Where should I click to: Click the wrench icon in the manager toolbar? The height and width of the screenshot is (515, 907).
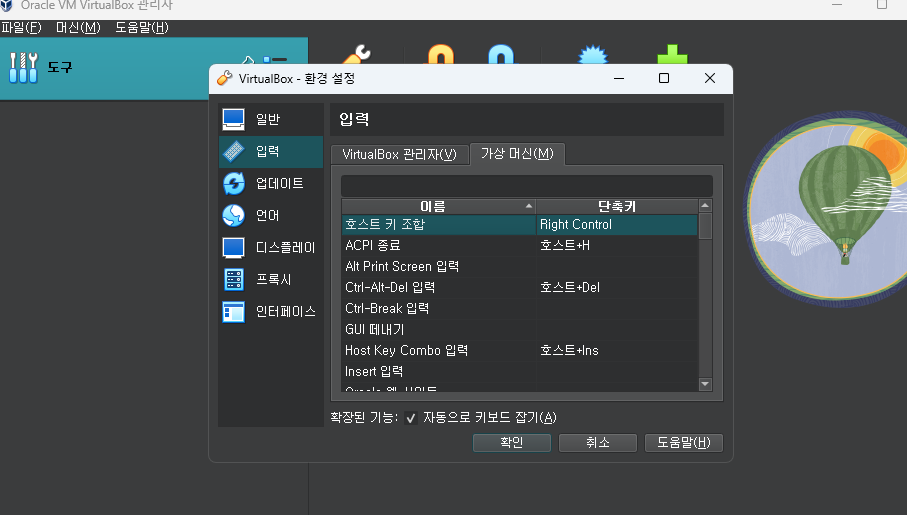357,54
